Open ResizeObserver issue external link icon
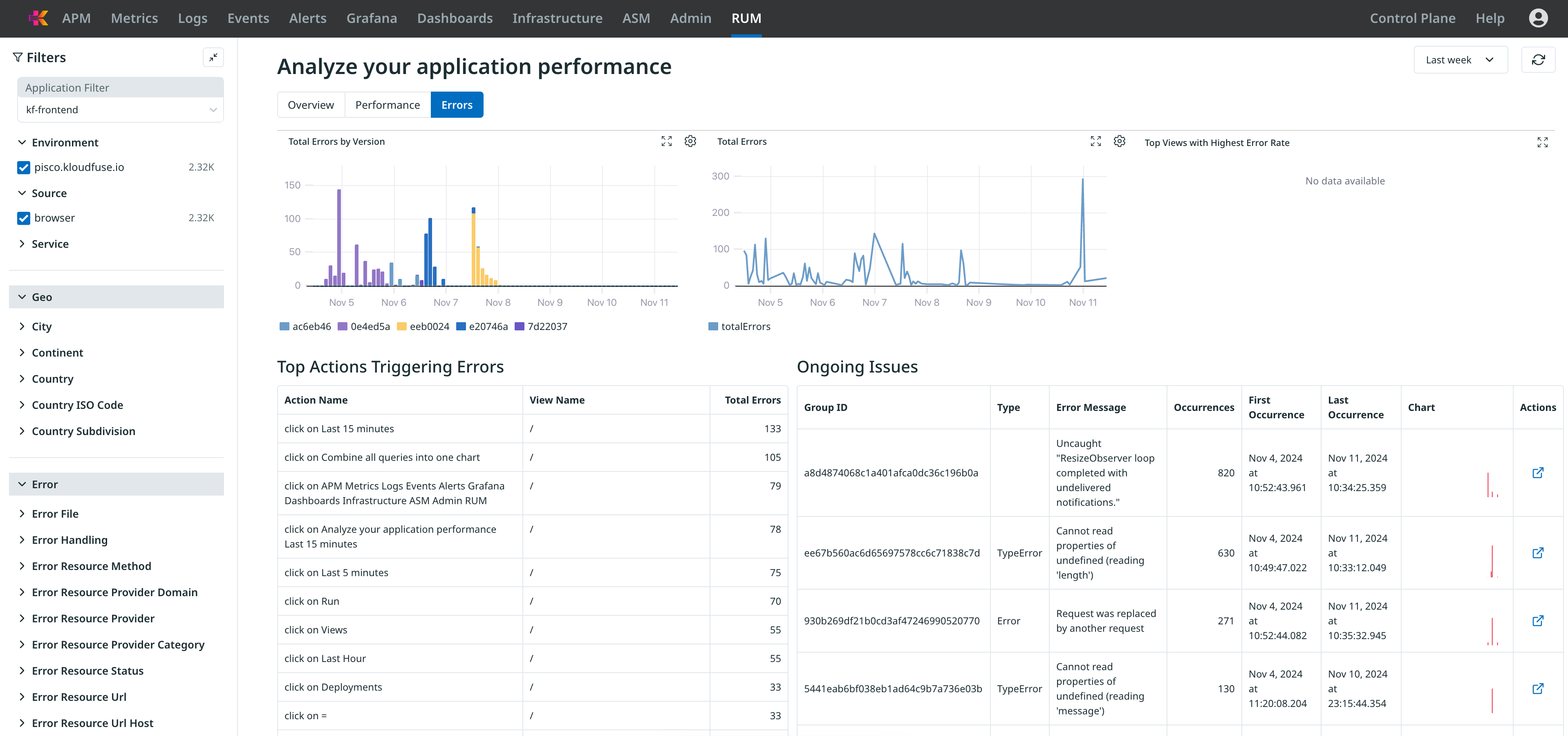1568x736 pixels. tap(1538, 472)
